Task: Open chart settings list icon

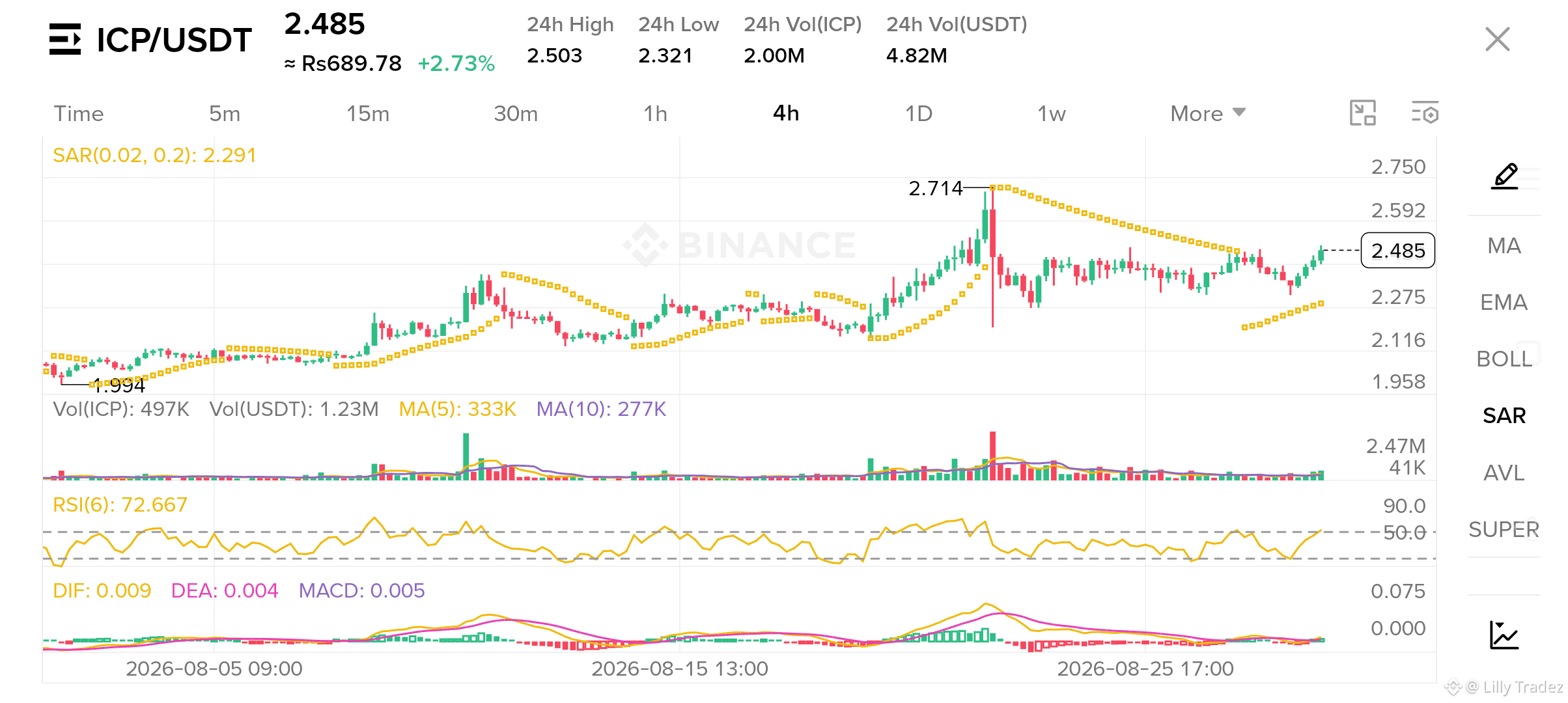Action: coord(1425,113)
